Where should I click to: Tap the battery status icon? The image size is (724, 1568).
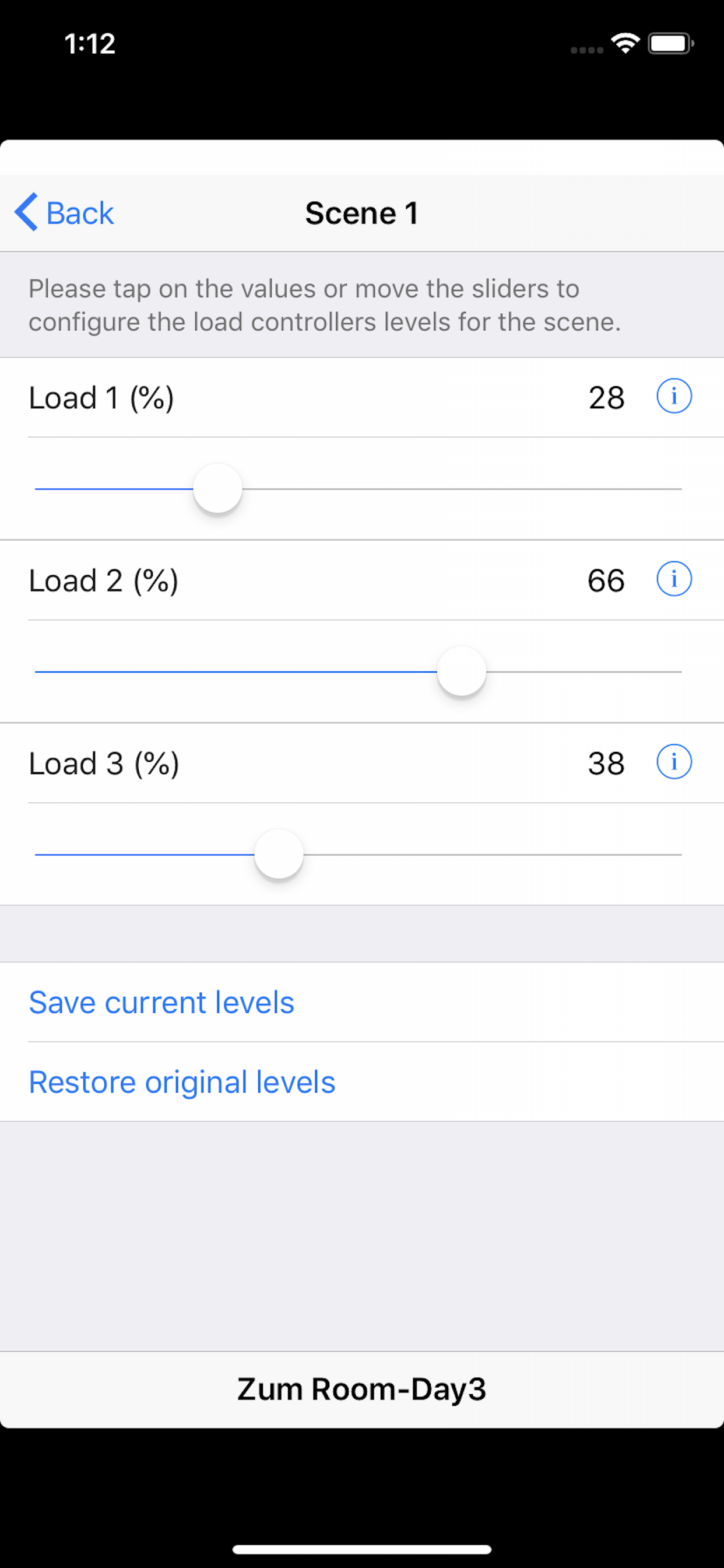pyautogui.click(x=670, y=43)
